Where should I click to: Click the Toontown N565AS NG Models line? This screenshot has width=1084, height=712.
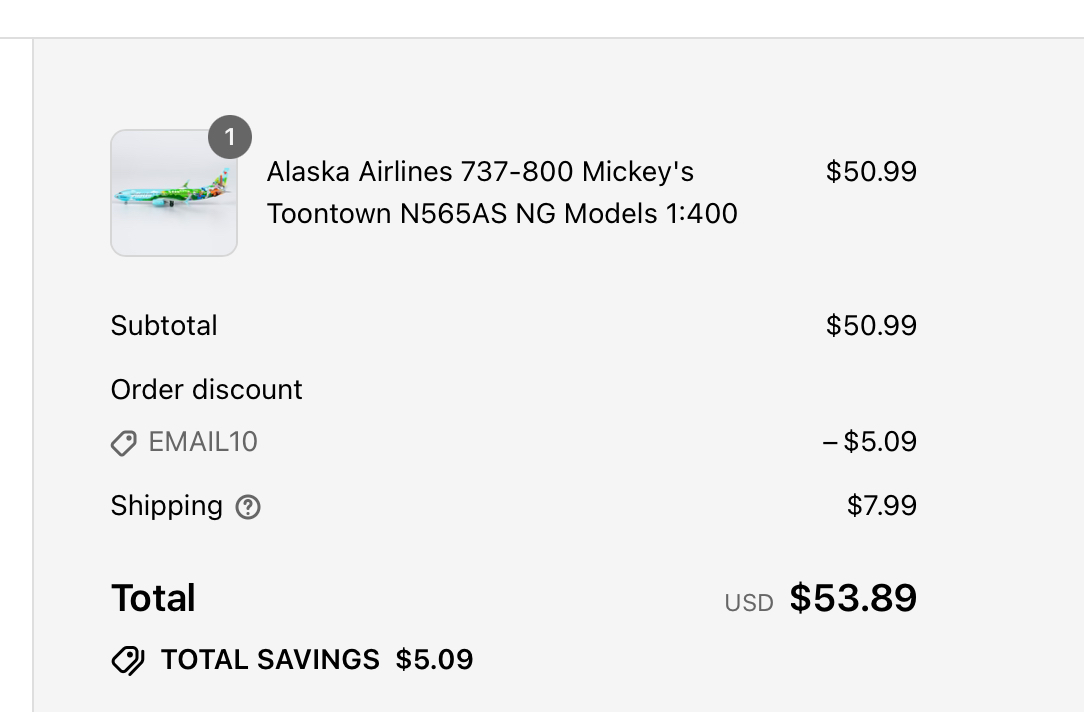point(502,214)
